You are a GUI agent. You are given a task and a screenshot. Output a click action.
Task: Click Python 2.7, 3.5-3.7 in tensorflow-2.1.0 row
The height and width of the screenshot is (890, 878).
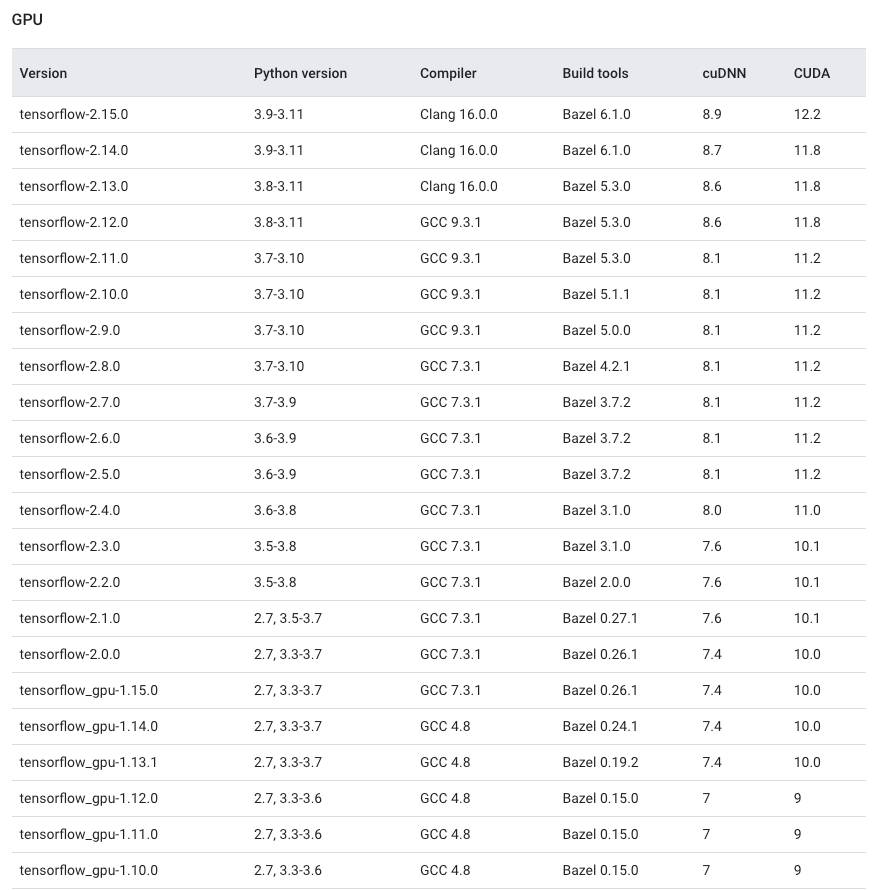288,618
